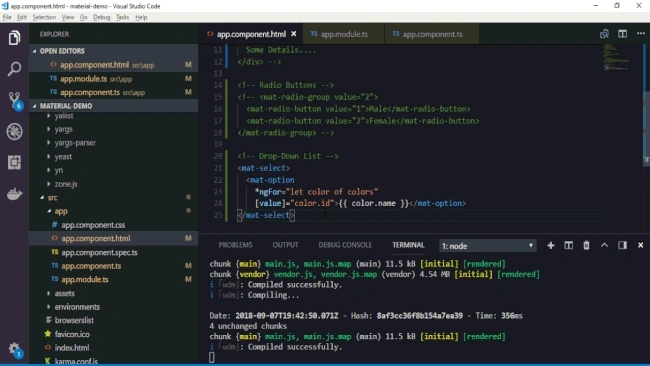
Task: Split the editor with layout icon
Action: [622, 34]
